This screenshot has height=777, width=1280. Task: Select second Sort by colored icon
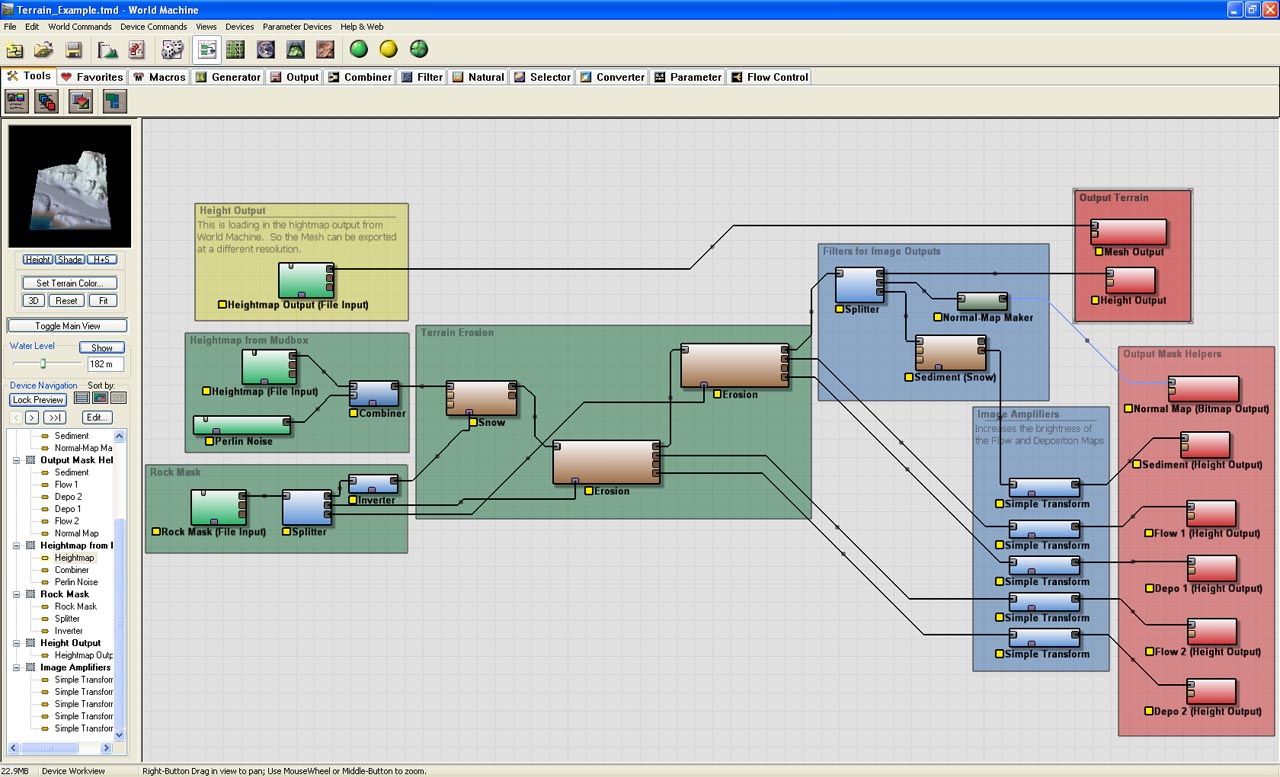click(x=100, y=398)
